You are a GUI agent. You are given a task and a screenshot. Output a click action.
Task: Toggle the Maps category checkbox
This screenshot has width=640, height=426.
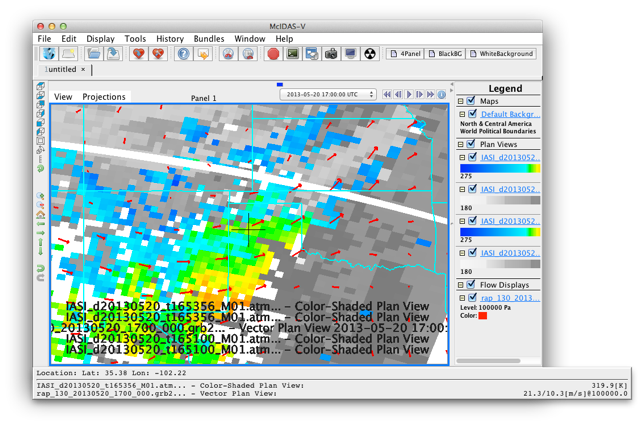[x=472, y=101]
